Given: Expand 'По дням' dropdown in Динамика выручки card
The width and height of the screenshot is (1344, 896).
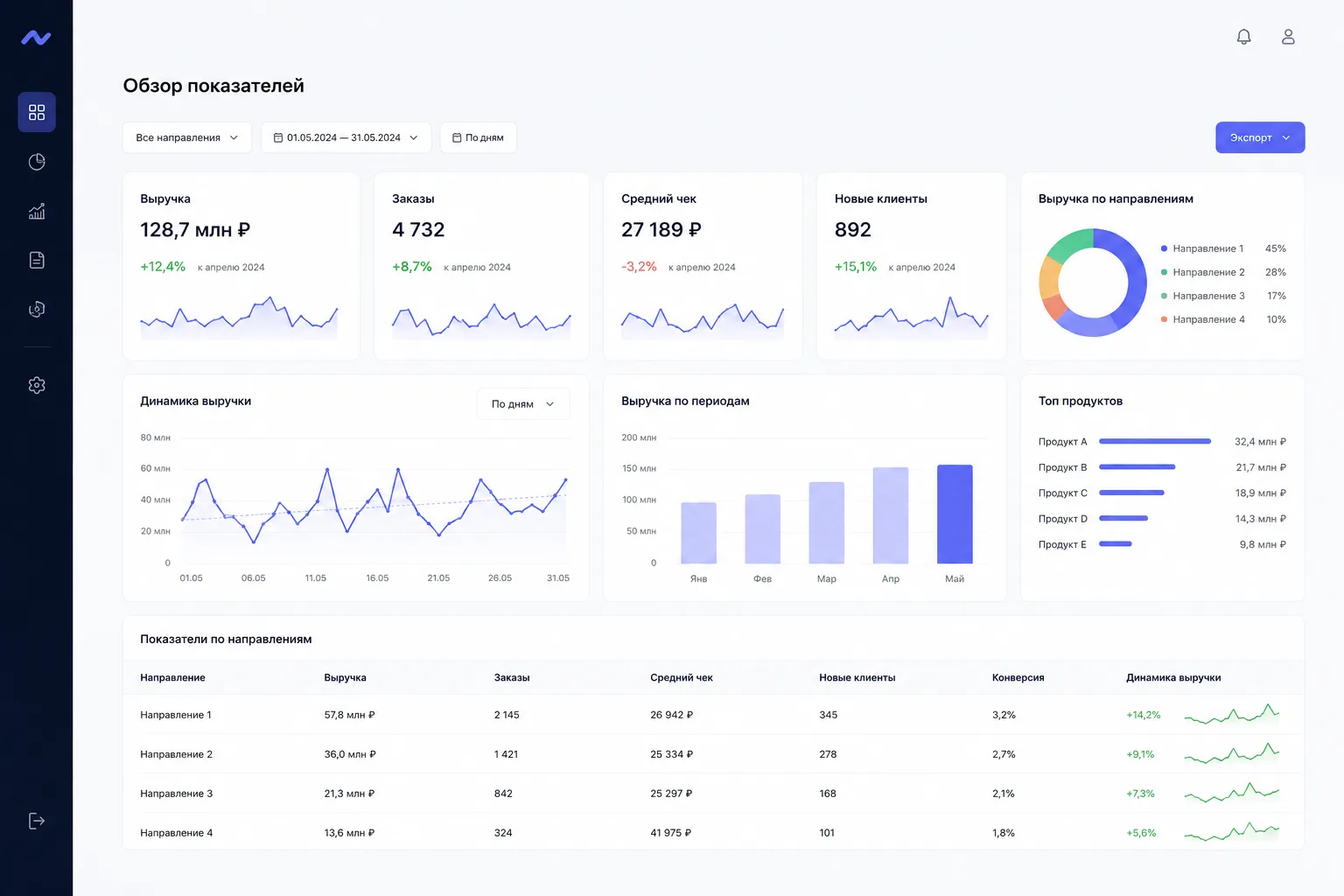Looking at the screenshot, I should click(523, 404).
